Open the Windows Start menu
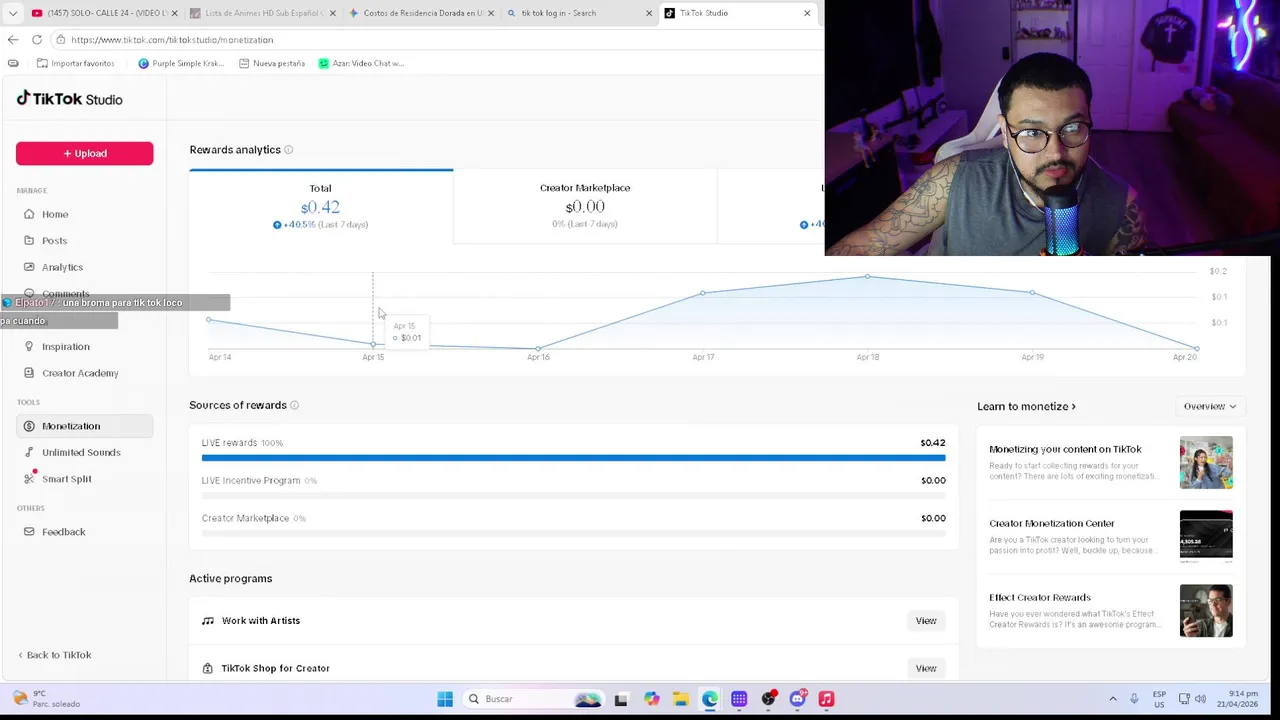 pos(445,699)
